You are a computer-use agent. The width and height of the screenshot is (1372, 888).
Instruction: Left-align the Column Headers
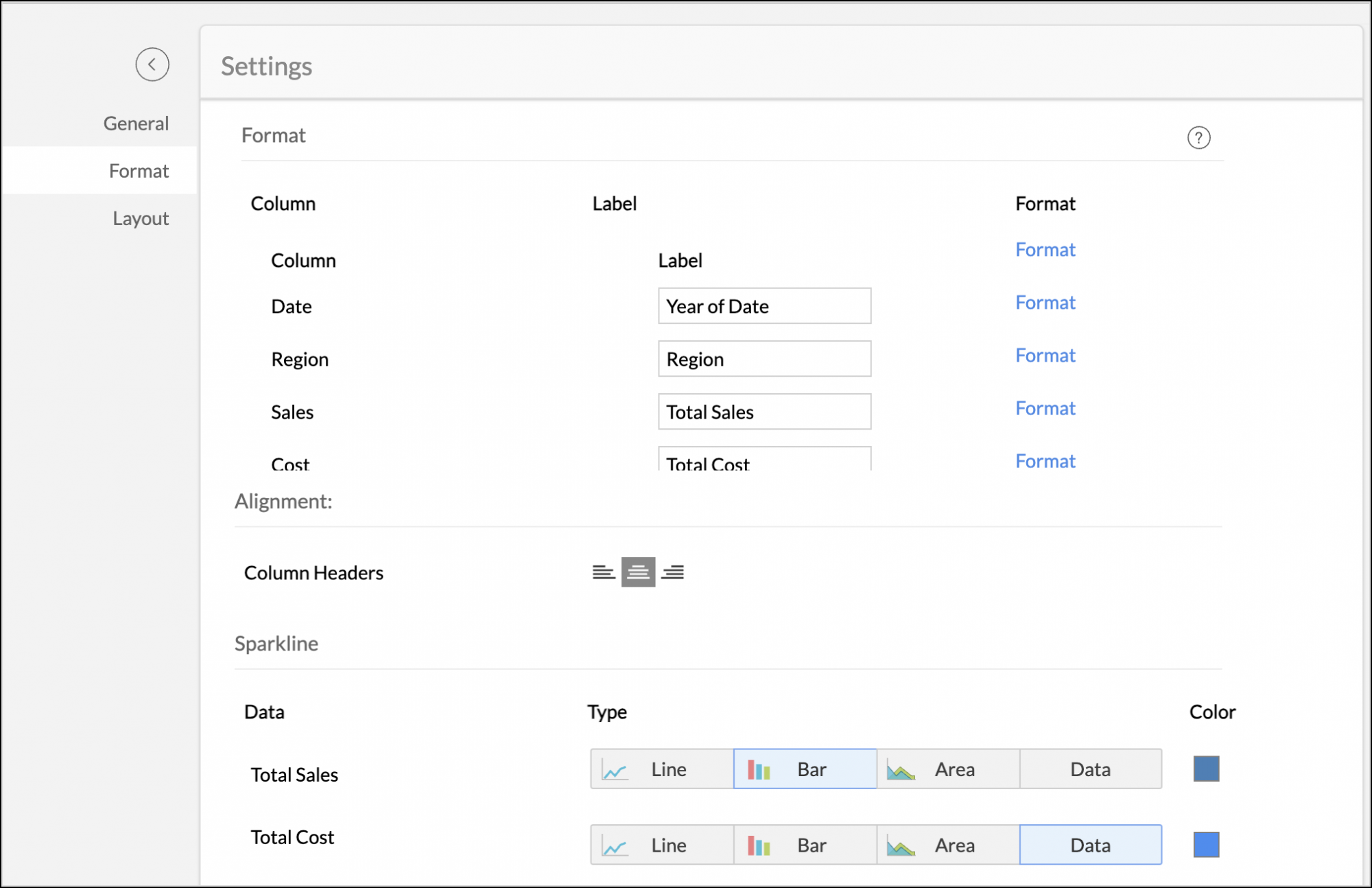tap(604, 572)
